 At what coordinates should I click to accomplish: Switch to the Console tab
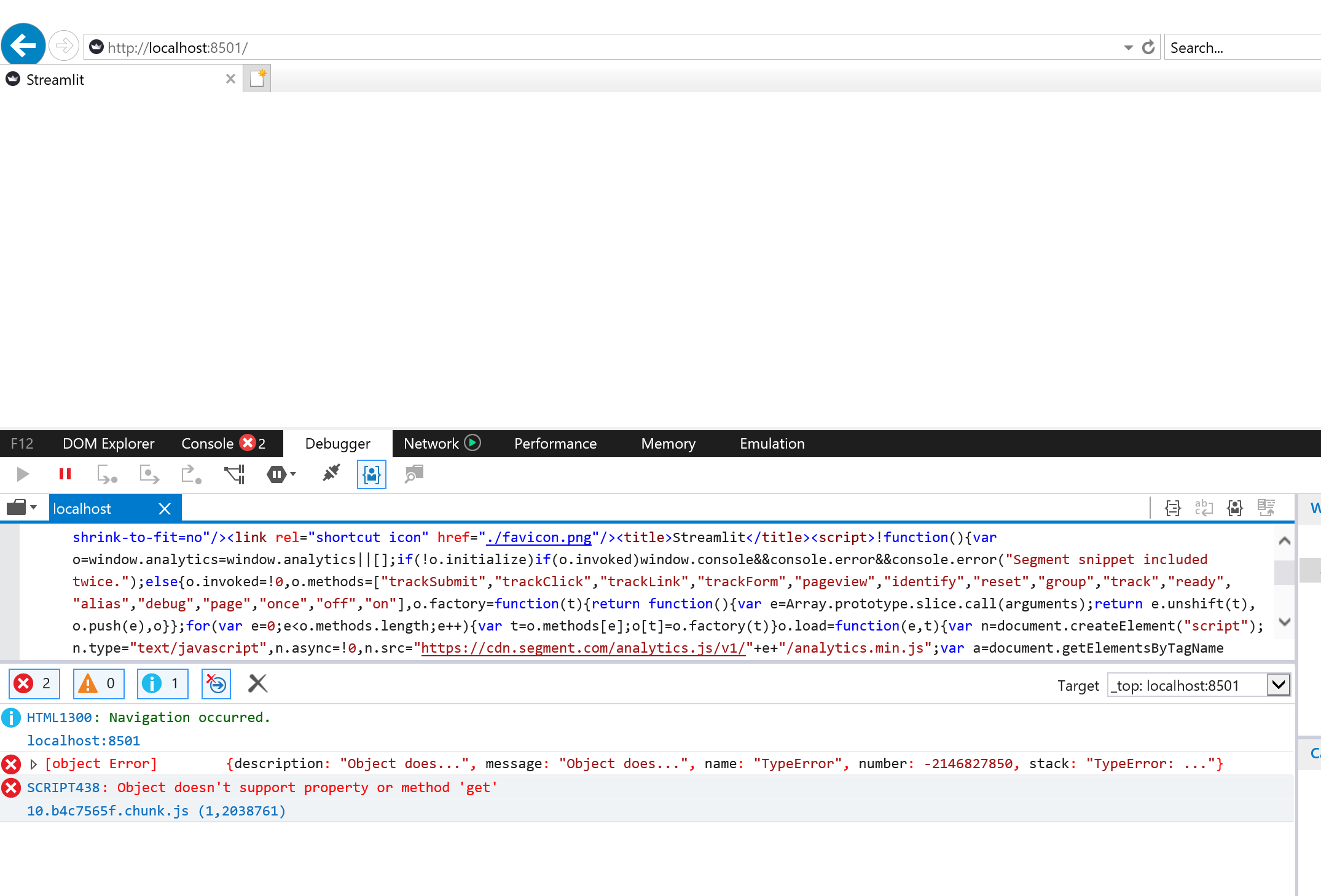pyautogui.click(x=209, y=443)
